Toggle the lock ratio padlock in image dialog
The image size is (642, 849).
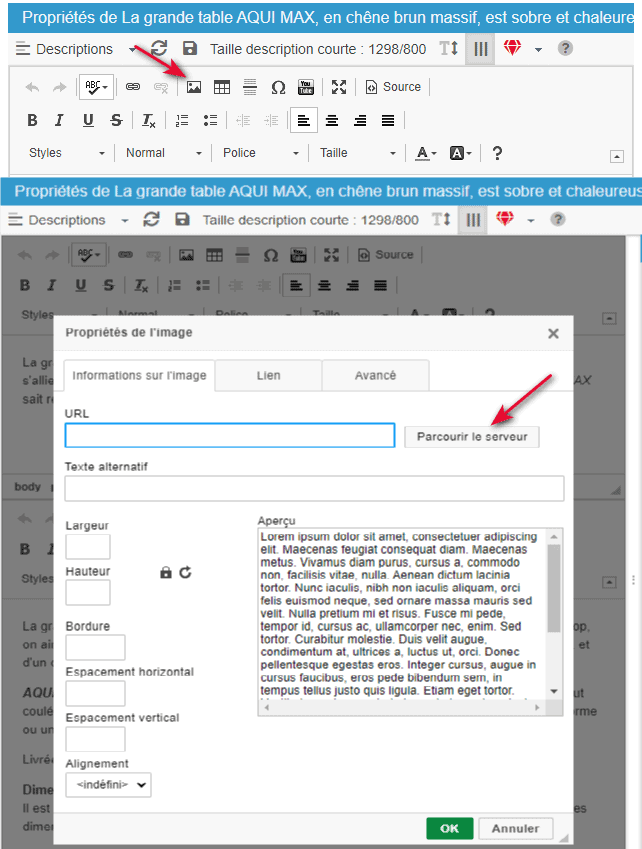(166, 572)
